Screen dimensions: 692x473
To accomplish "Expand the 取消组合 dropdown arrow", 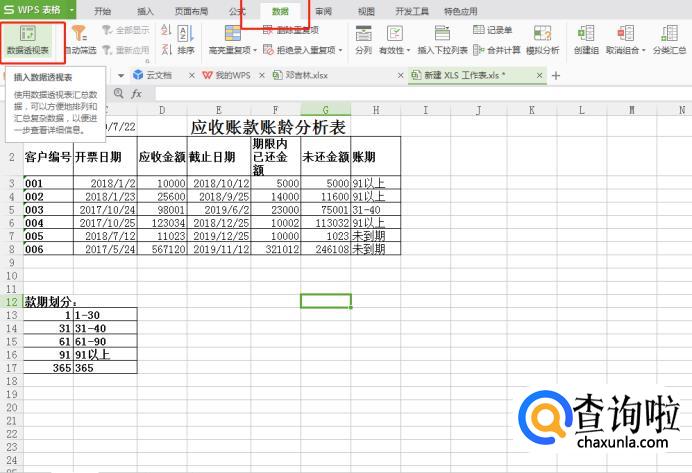I will coord(643,50).
